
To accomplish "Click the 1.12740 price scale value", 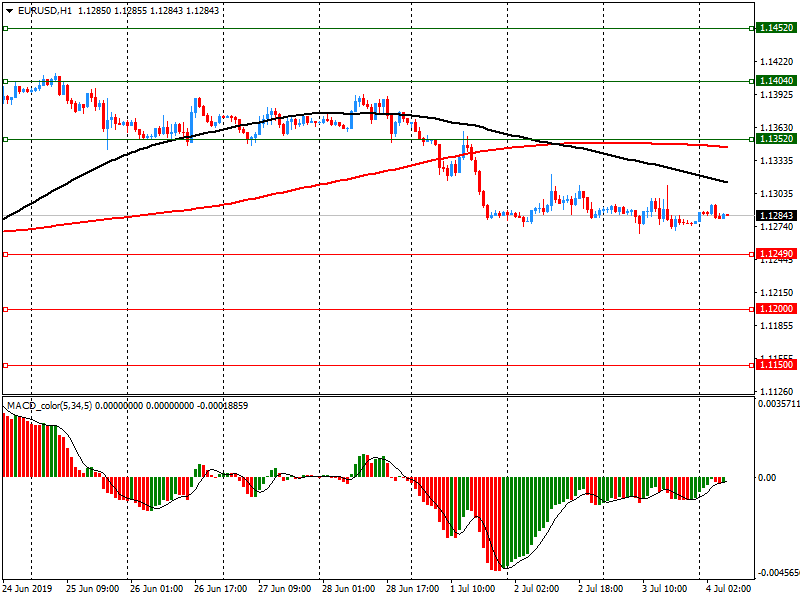I will coord(777,227).
